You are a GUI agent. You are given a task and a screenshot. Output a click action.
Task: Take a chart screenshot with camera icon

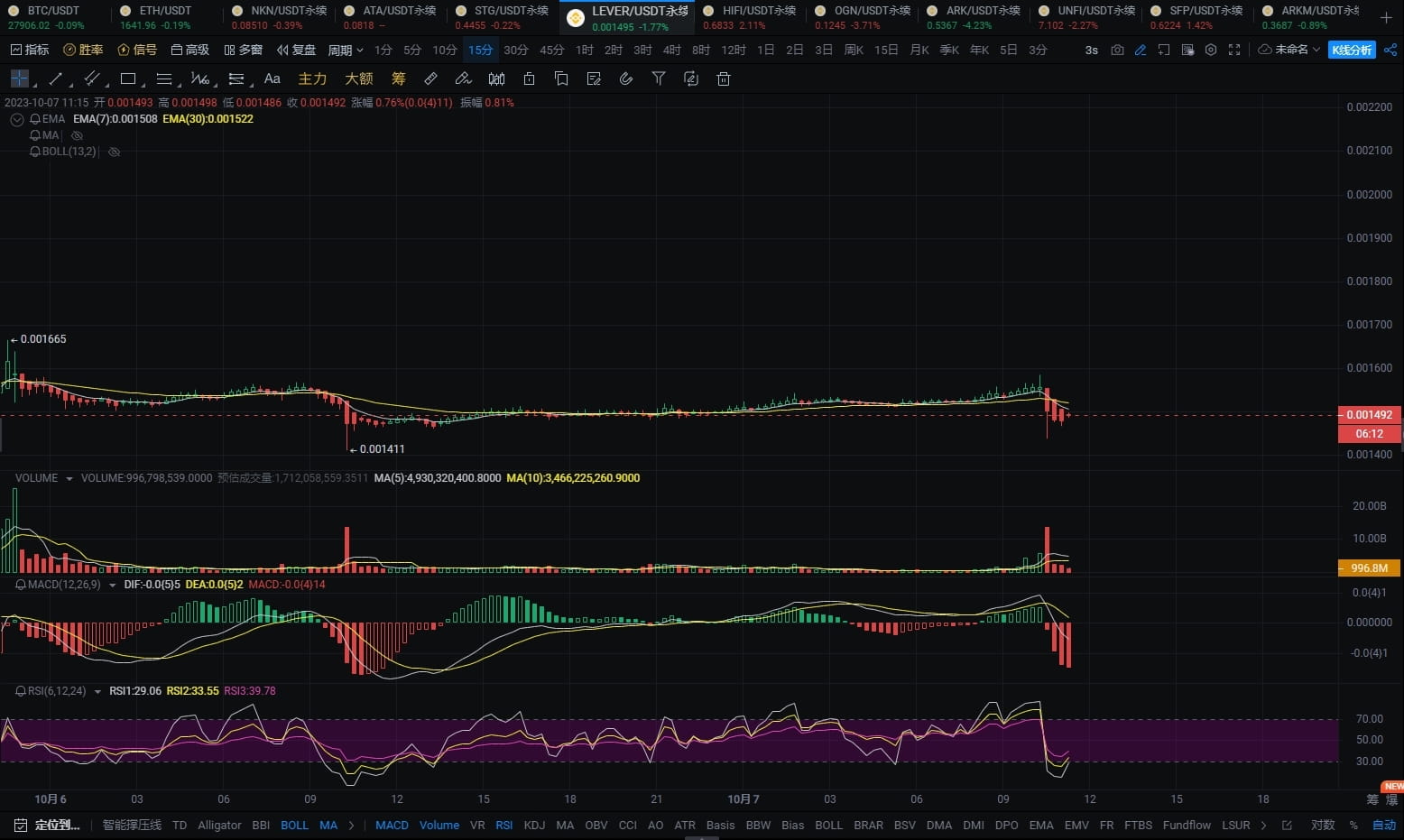[x=1117, y=50]
